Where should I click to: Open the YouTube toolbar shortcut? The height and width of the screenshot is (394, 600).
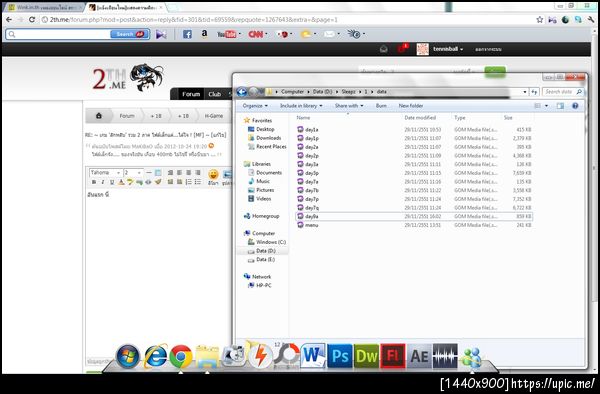click(x=227, y=34)
